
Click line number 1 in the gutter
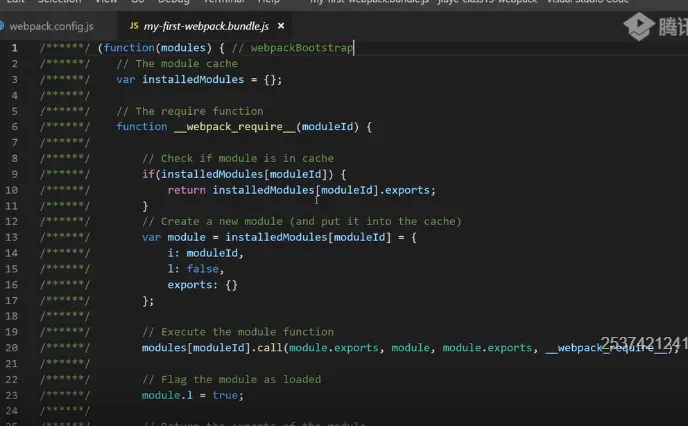pyautogui.click(x=14, y=48)
